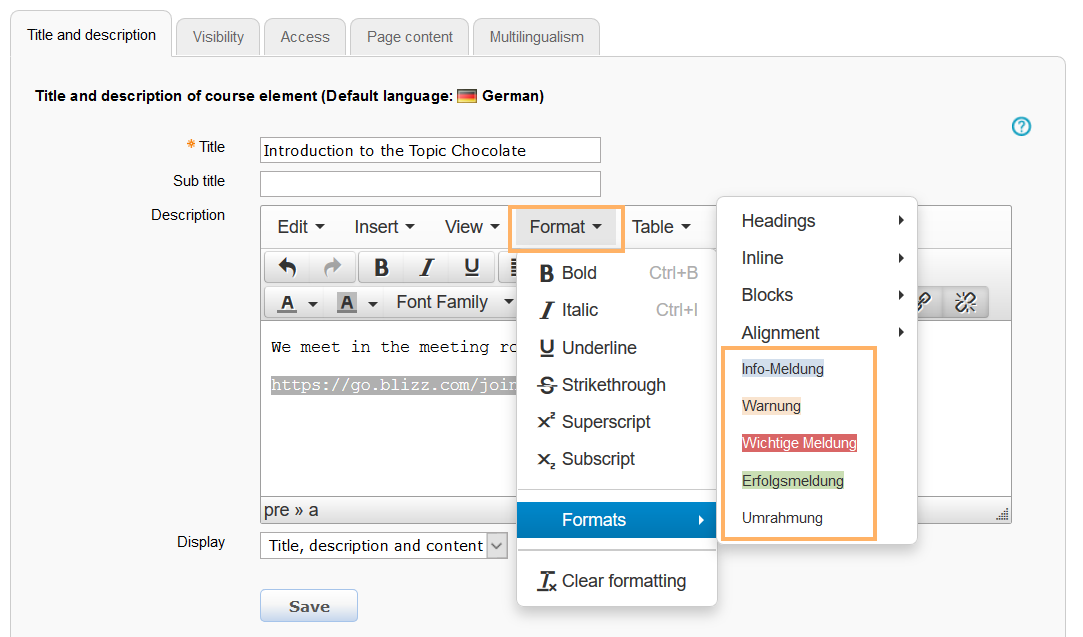
Task: Select Clear formatting in the Format menu
Action: click(x=623, y=581)
